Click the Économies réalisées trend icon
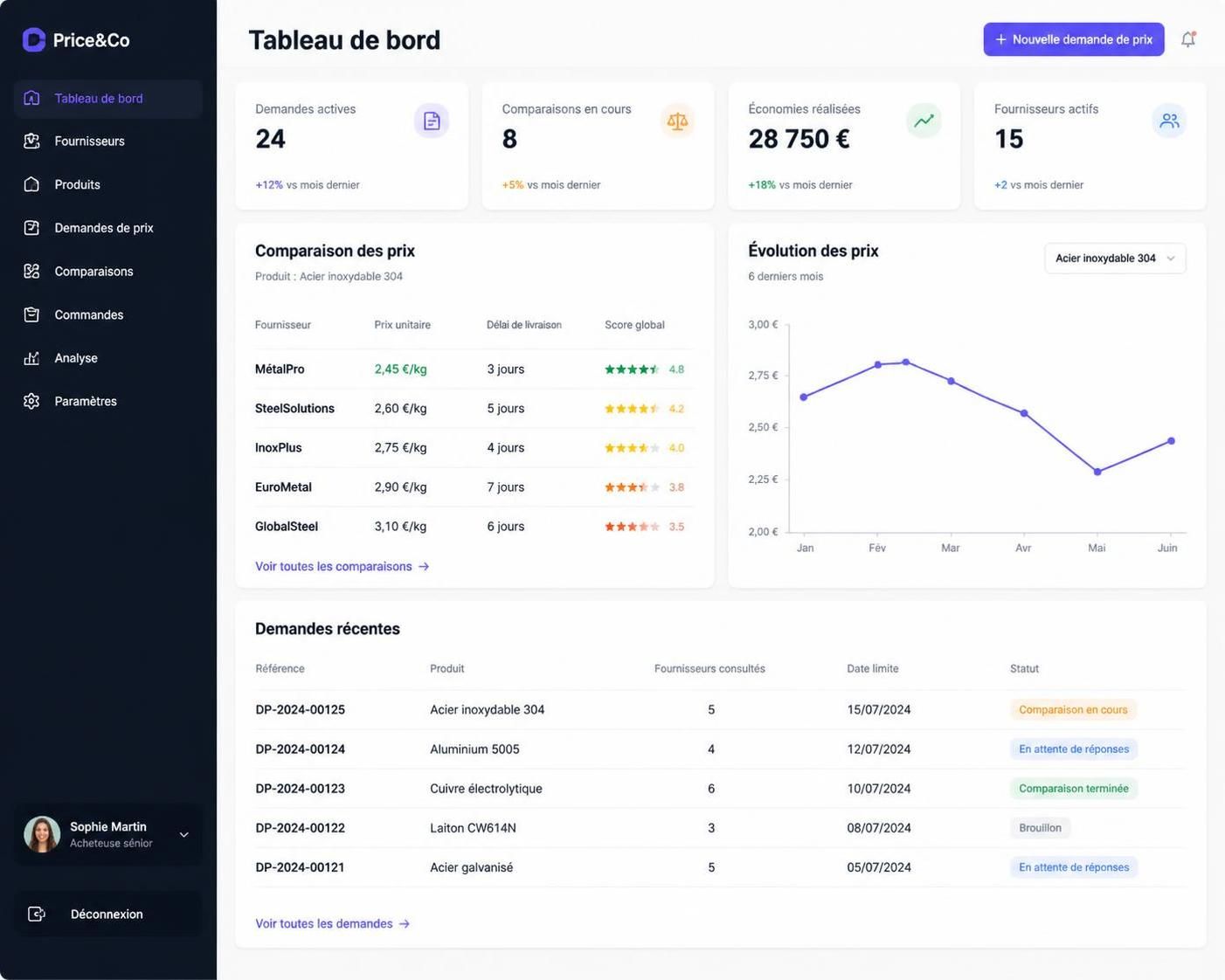Screen dimensions: 1225x980 (924, 121)
